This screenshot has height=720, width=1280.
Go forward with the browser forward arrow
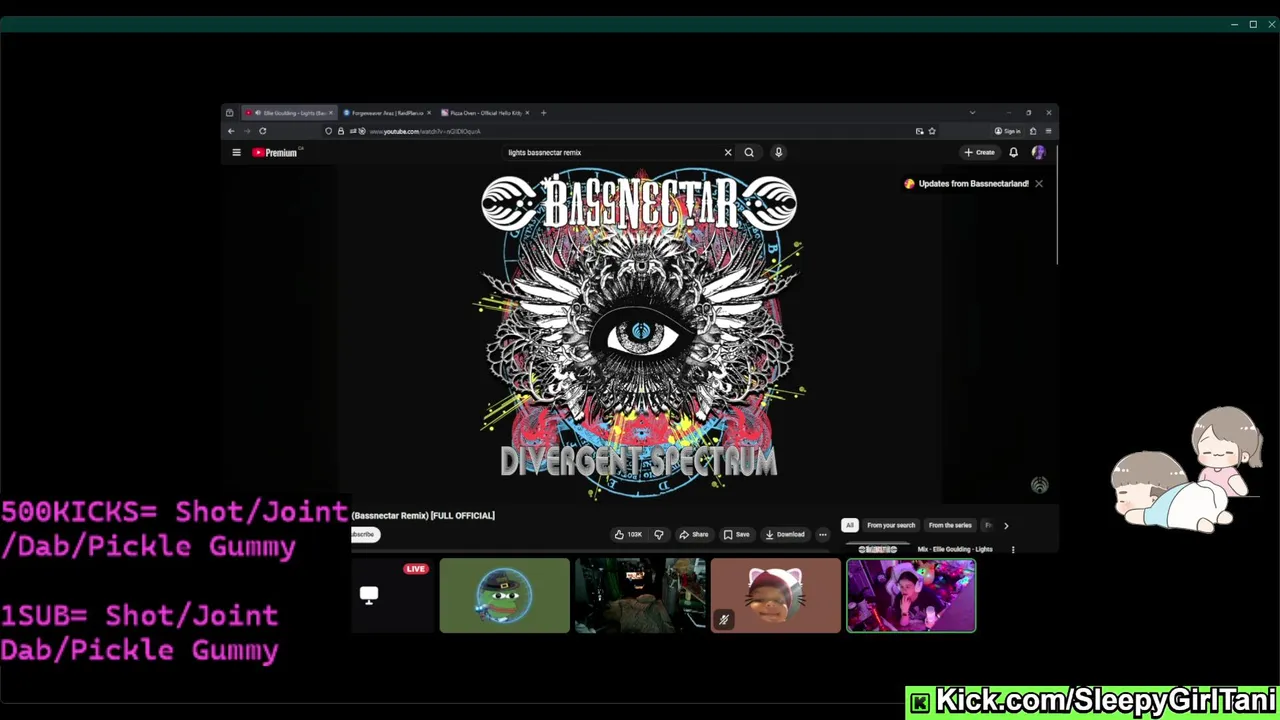[246, 131]
